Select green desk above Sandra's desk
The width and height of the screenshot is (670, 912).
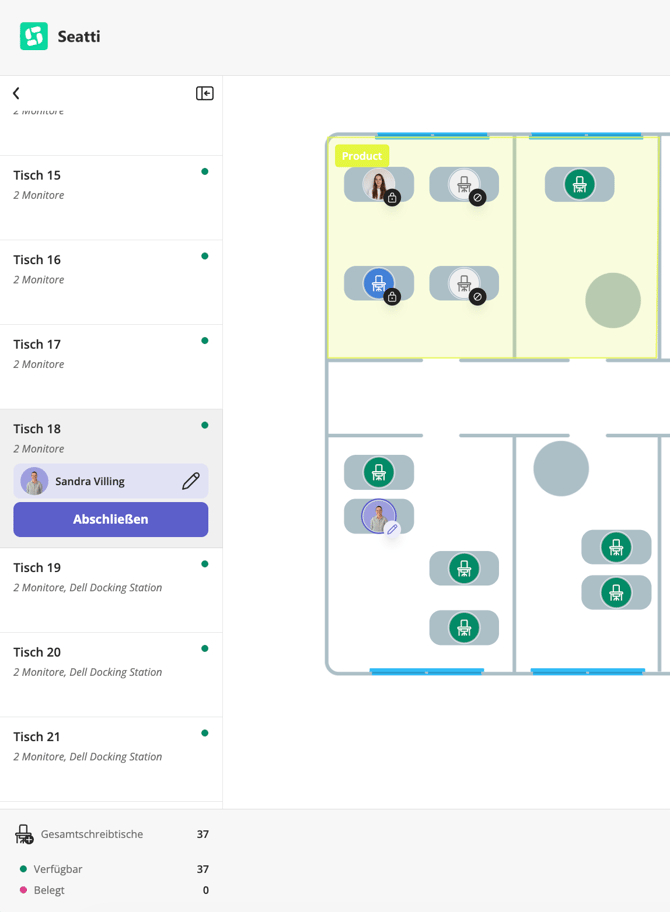[379, 472]
